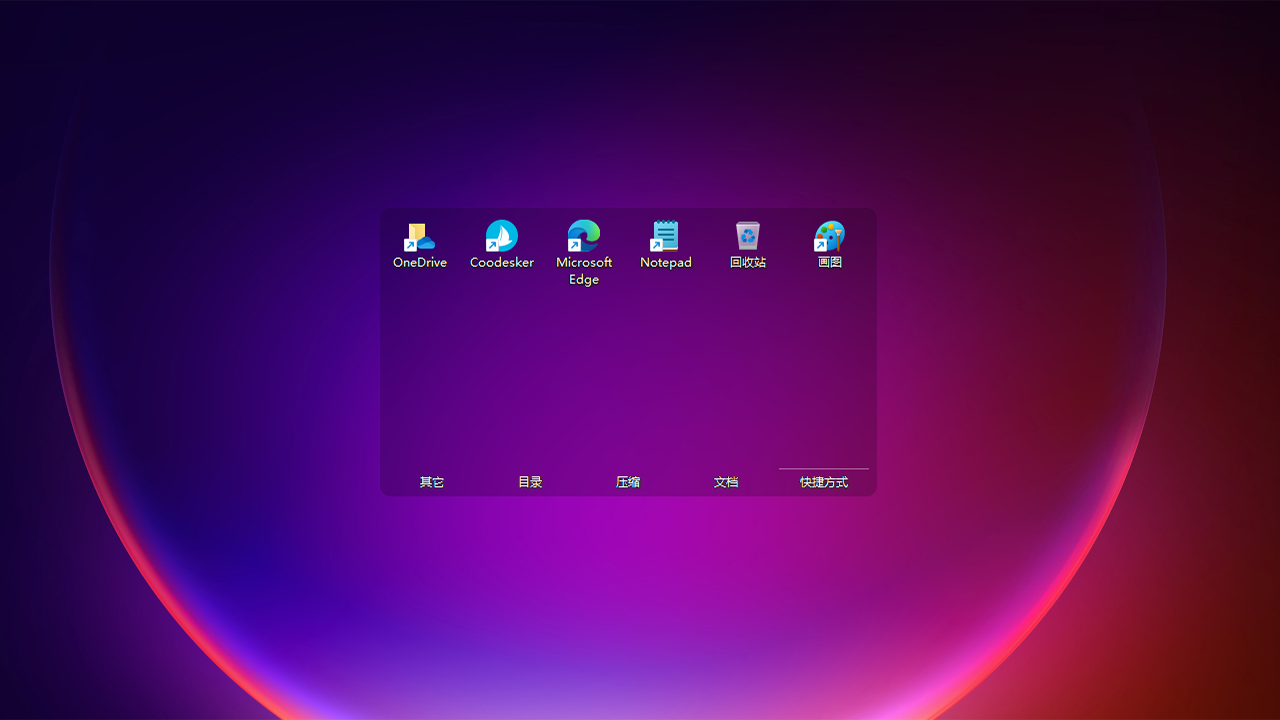Click the "OneDrive" text label
This screenshot has height=720, width=1280.
pos(420,262)
